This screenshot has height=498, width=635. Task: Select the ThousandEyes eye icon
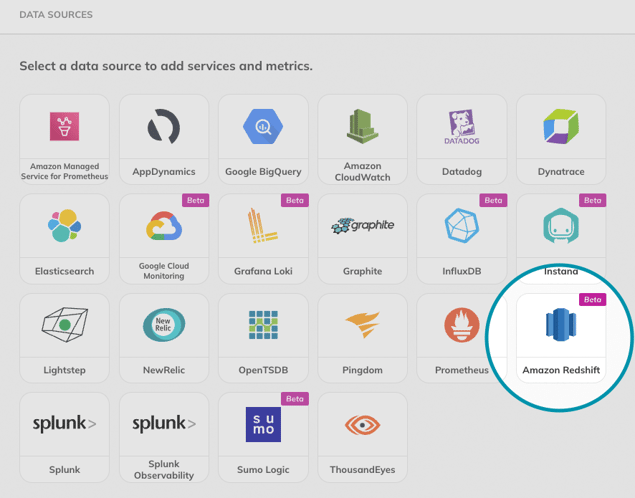[x=362, y=425]
